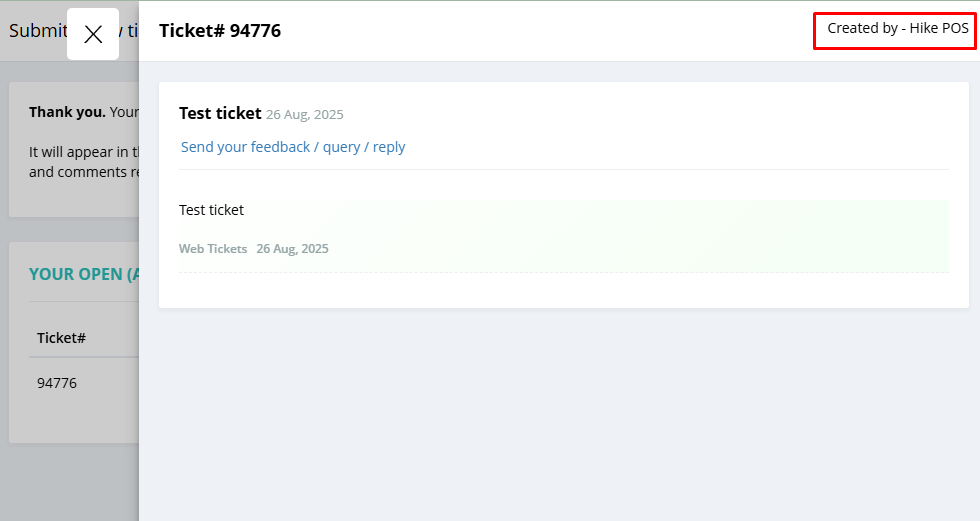The width and height of the screenshot is (980, 521).
Task: Select the Created by - Hike POS label
Action: coord(898,28)
